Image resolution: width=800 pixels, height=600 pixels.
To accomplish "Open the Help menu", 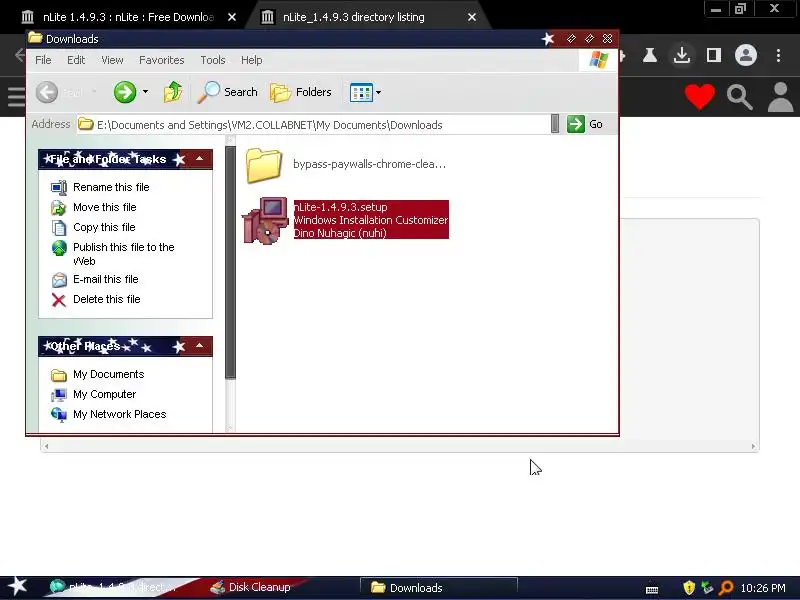I will point(252,60).
